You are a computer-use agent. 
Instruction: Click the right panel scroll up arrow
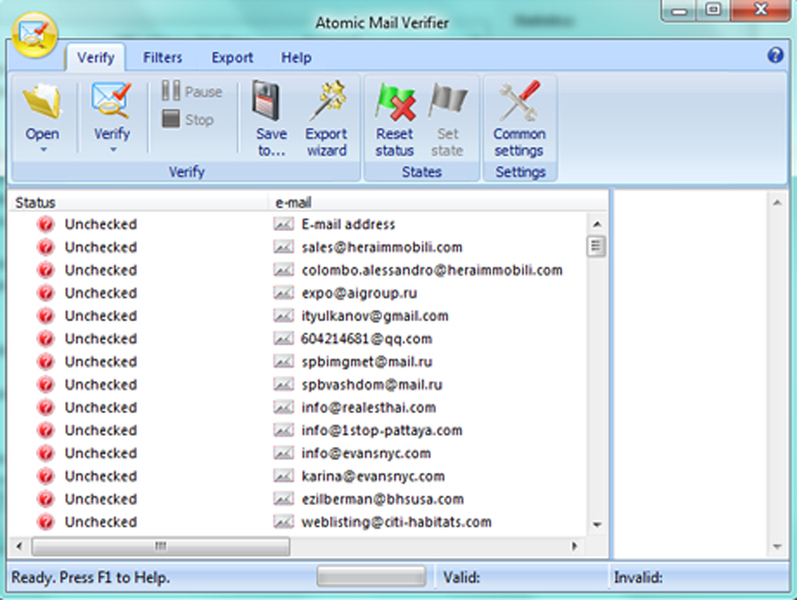click(777, 203)
